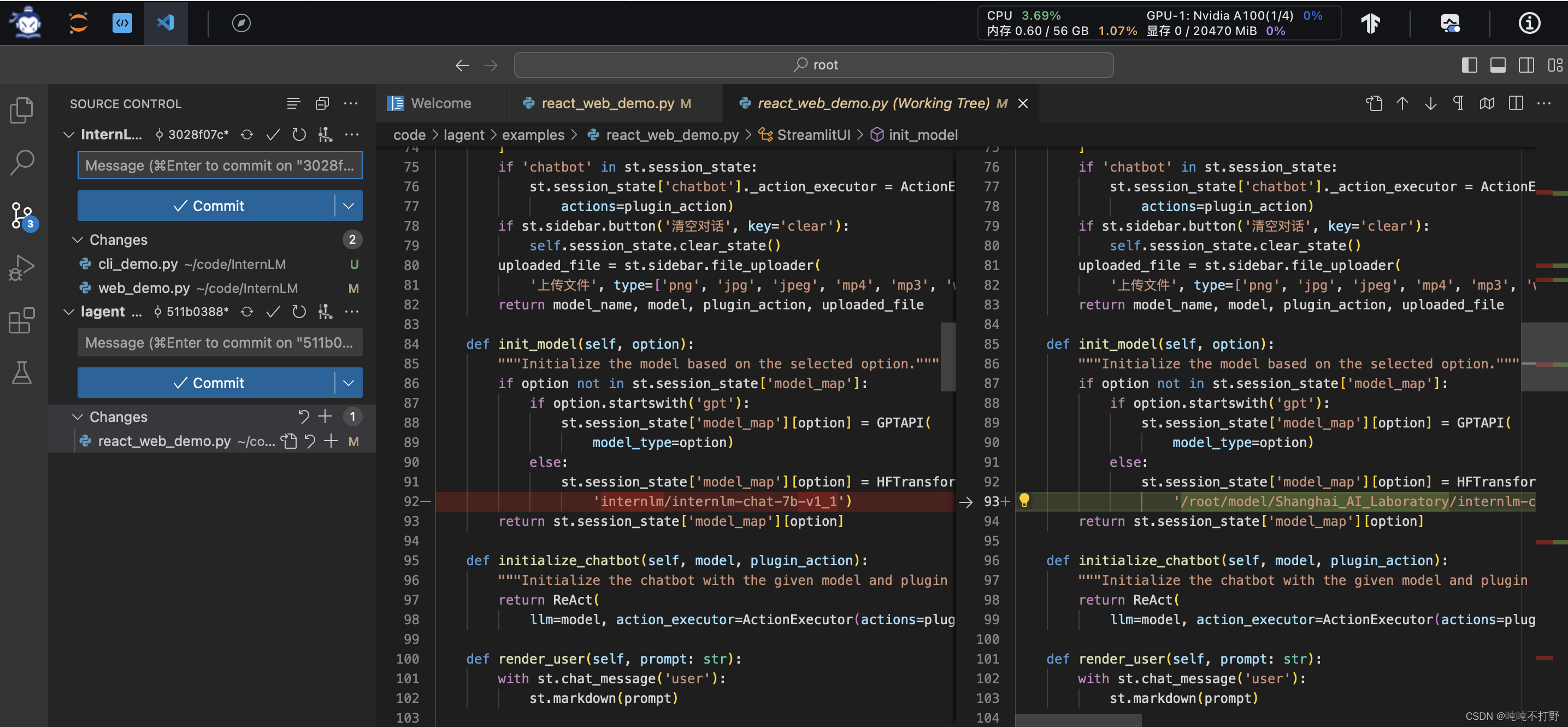
Task: Click breadcrumb 'lagent' folder
Action: pyautogui.click(x=464, y=135)
